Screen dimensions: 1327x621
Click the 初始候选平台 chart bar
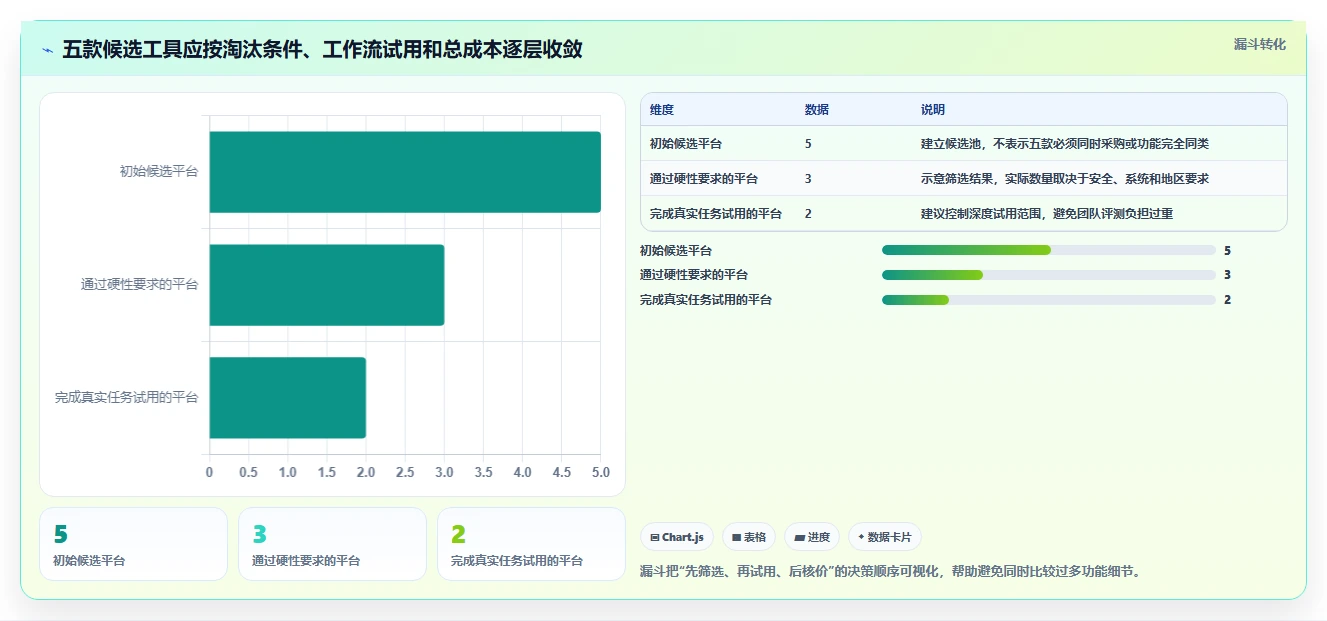click(x=405, y=172)
